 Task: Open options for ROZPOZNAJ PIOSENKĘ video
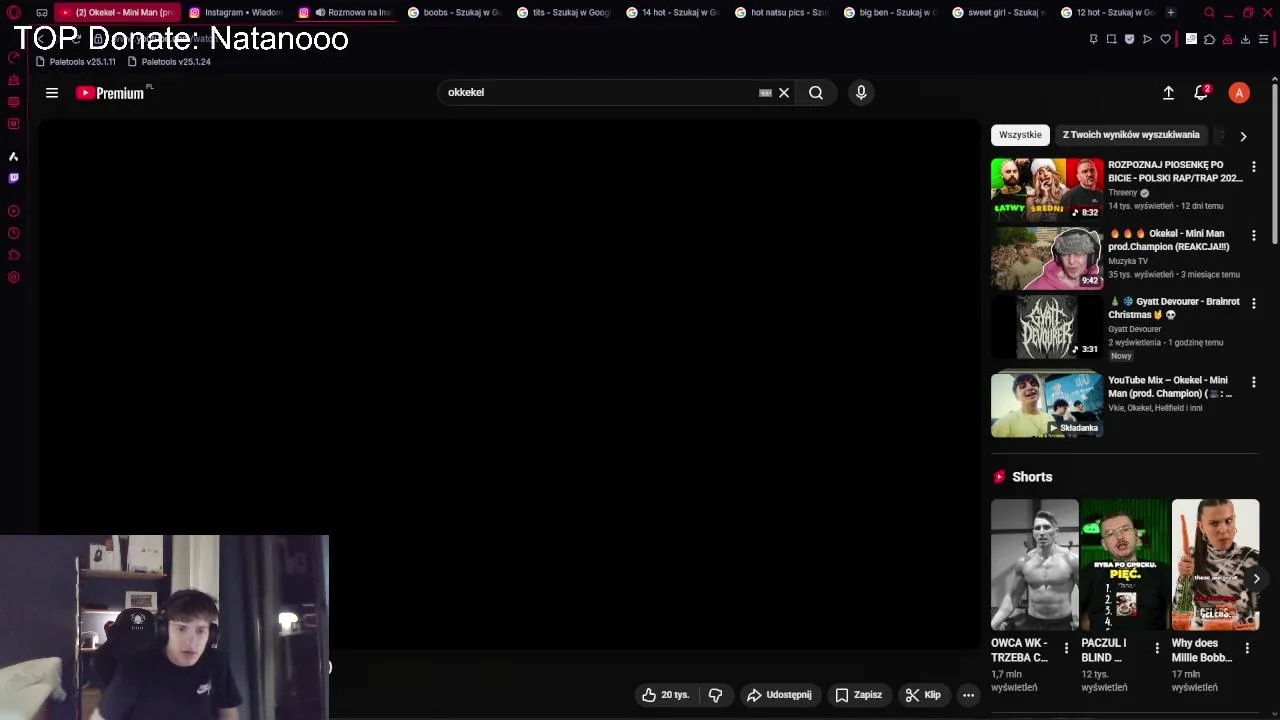pos(1253,167)
